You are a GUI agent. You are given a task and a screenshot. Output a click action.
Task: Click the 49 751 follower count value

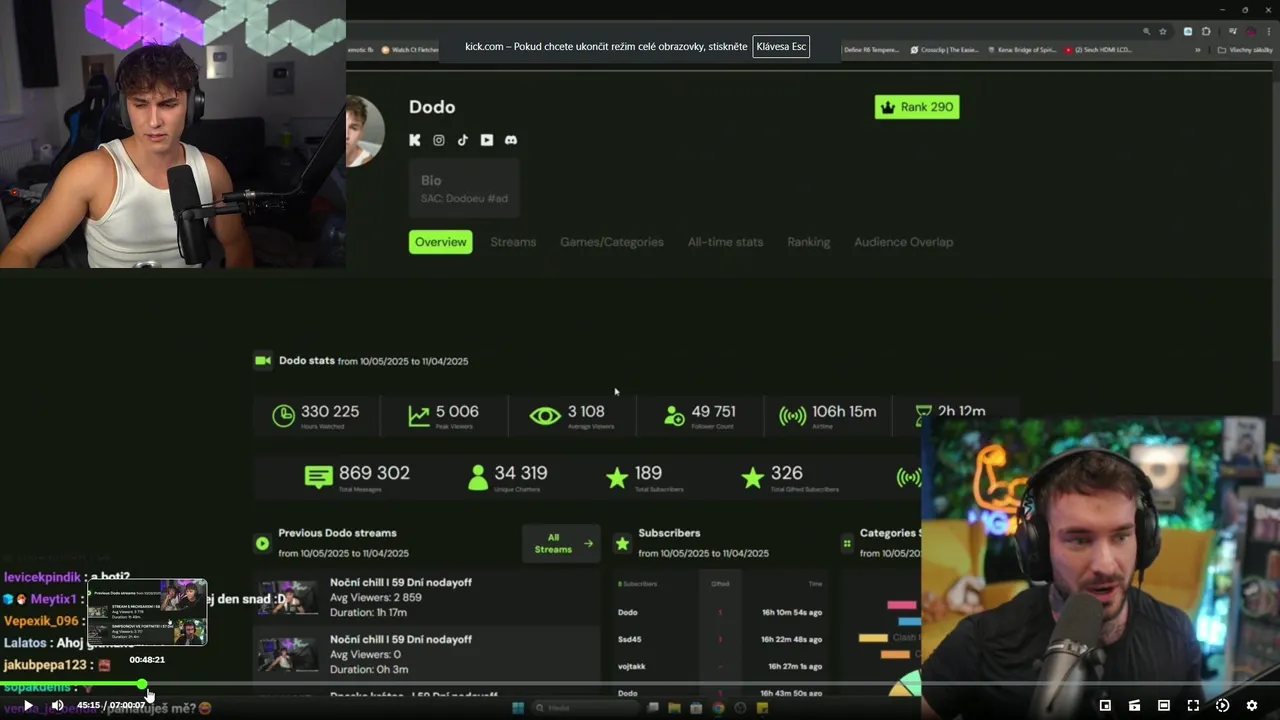coord(713,411)
